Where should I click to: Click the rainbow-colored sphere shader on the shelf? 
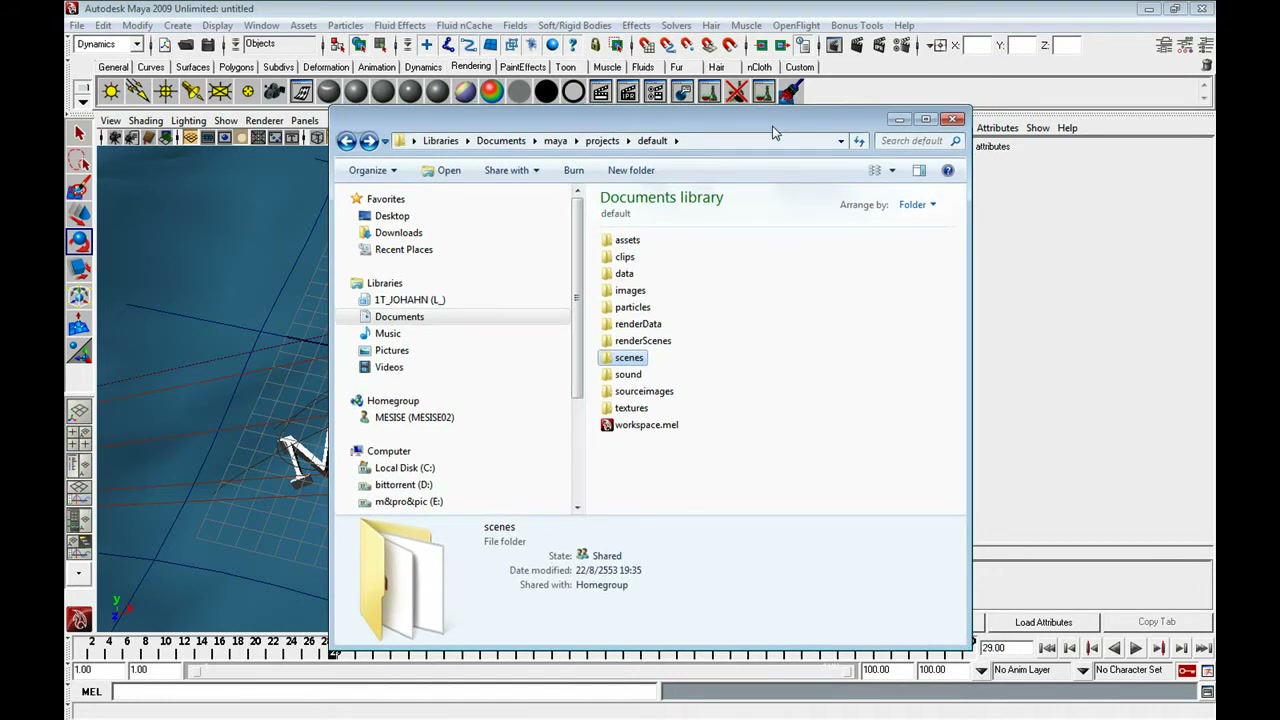click(x=491, y=92)
